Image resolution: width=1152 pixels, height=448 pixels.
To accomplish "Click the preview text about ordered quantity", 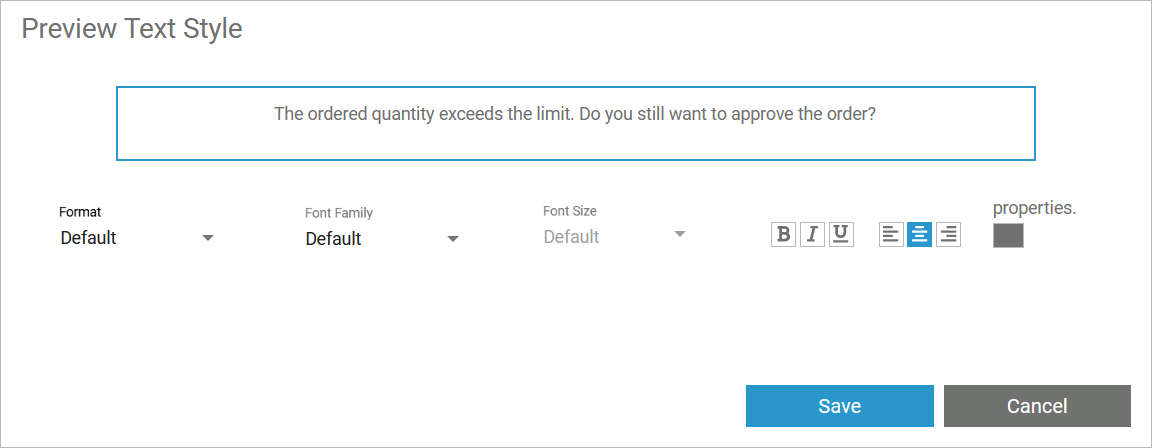I will [575, 114].
